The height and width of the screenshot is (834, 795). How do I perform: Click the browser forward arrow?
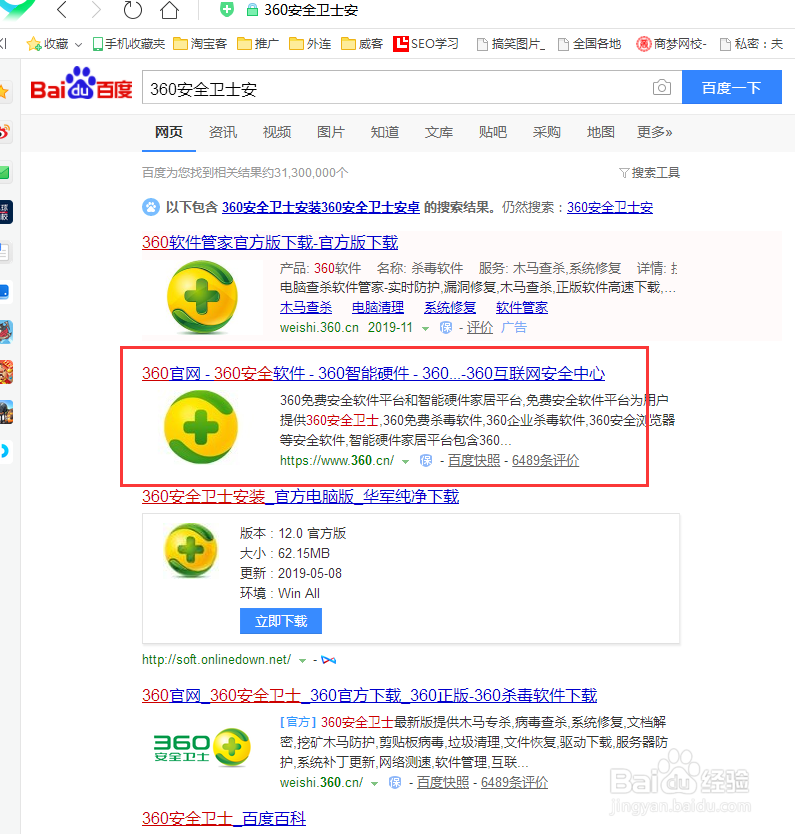[96, 10]
